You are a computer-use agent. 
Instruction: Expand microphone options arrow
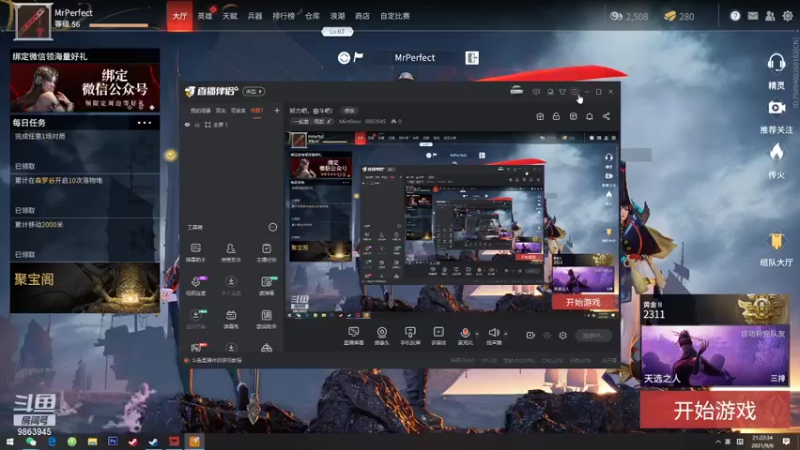click(477, 334)
